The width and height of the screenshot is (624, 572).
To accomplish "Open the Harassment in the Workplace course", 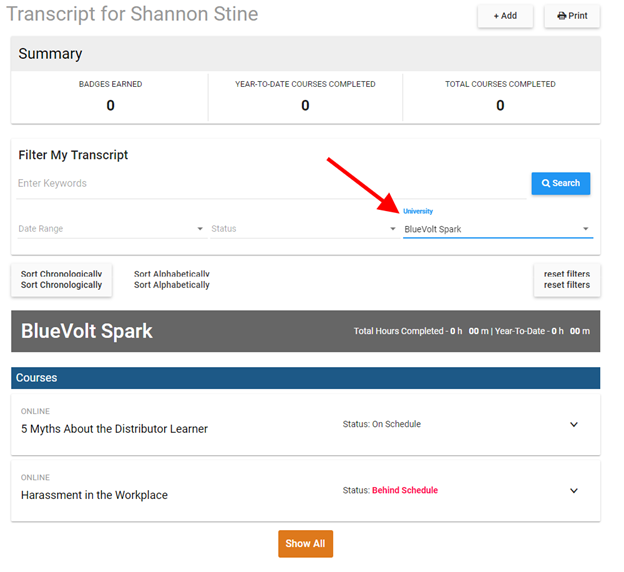I will [x=94, y=495].
